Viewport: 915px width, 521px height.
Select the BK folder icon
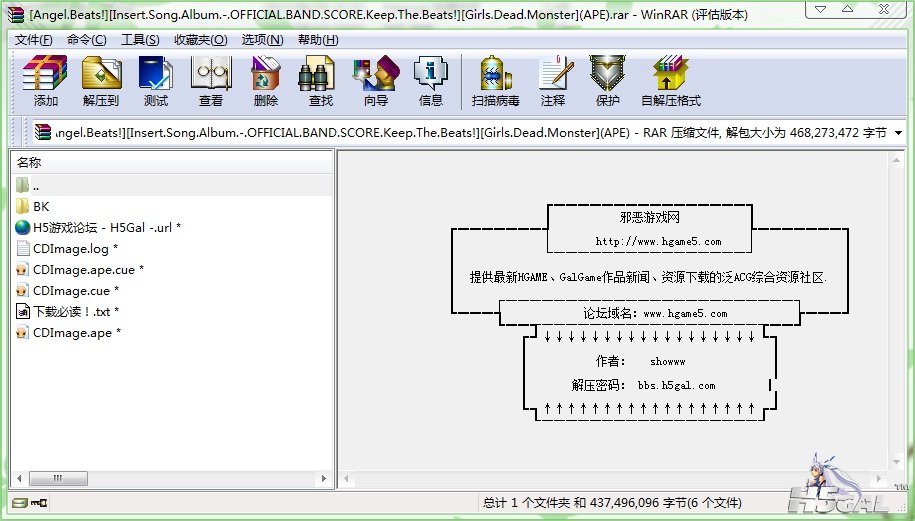(23, 207)
